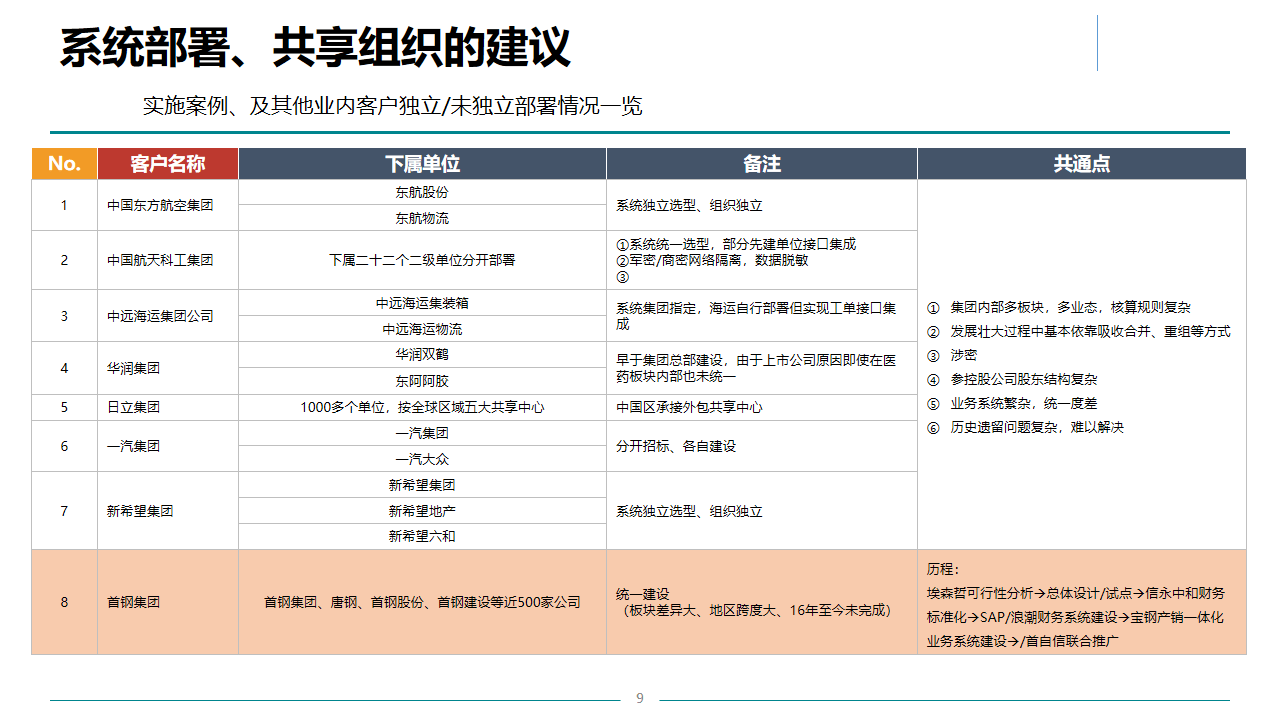Select cell 一汽大众
The width and height of the screenshot is (1280, 720).
pyautogui.click(x=422, y=459)
